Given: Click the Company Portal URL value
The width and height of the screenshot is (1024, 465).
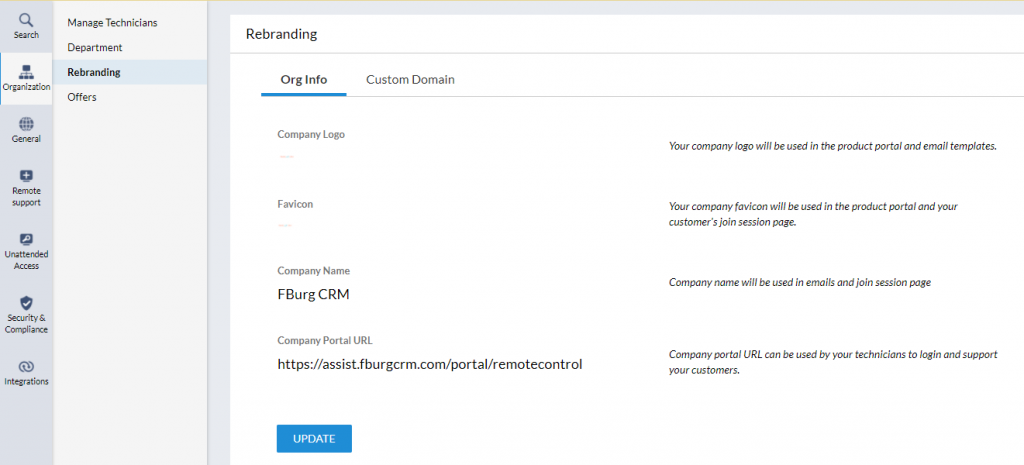Looking at the screenshot, I should tap(430, 364).
